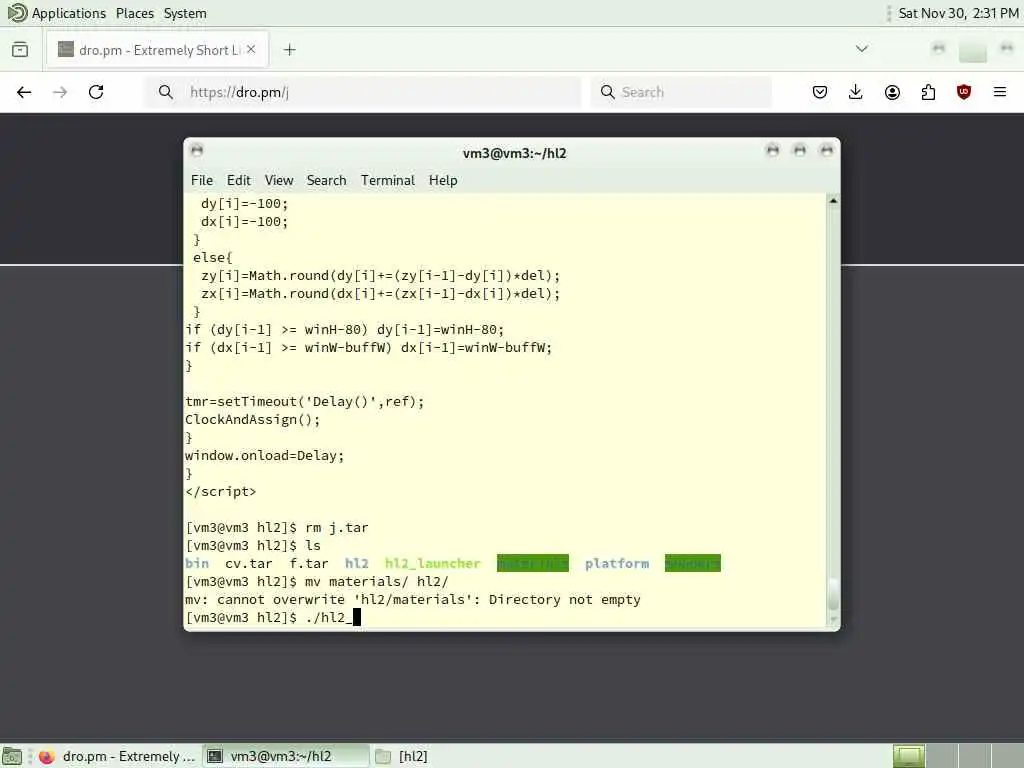Switch to the vm3@vm3:~/hl2 taskbar button
The image size is (1024, 768).
pyautogui.click(x=285, y=756)
